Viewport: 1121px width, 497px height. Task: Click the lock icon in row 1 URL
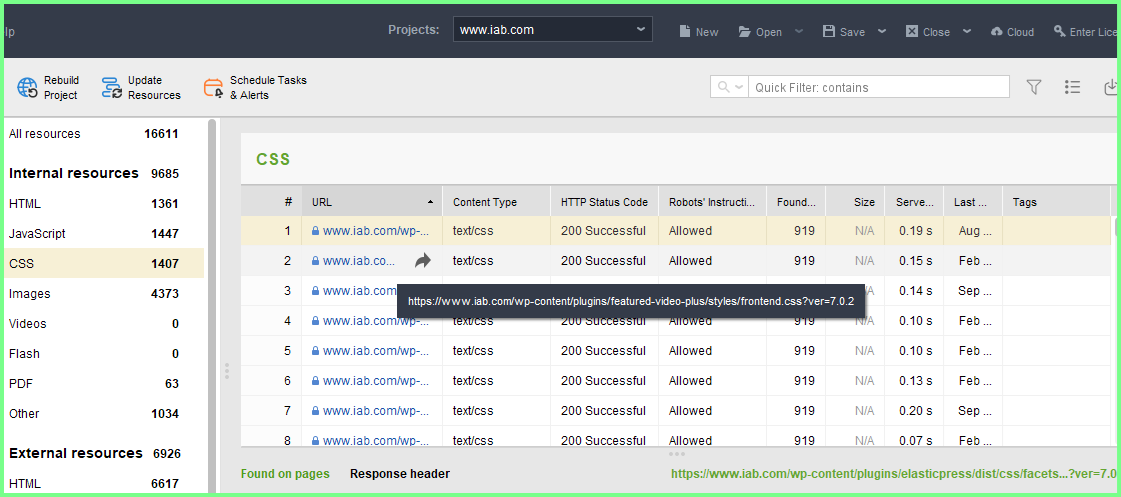pyautogui.click(x=315, y=231)
